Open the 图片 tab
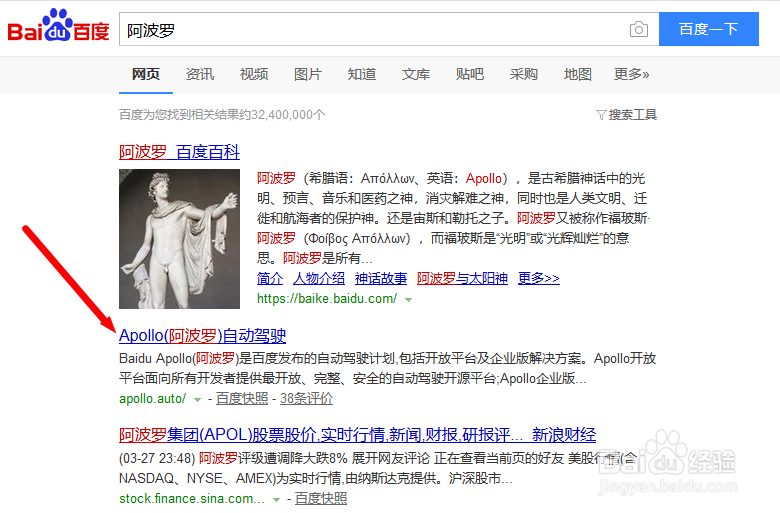 tap(308, 74)
